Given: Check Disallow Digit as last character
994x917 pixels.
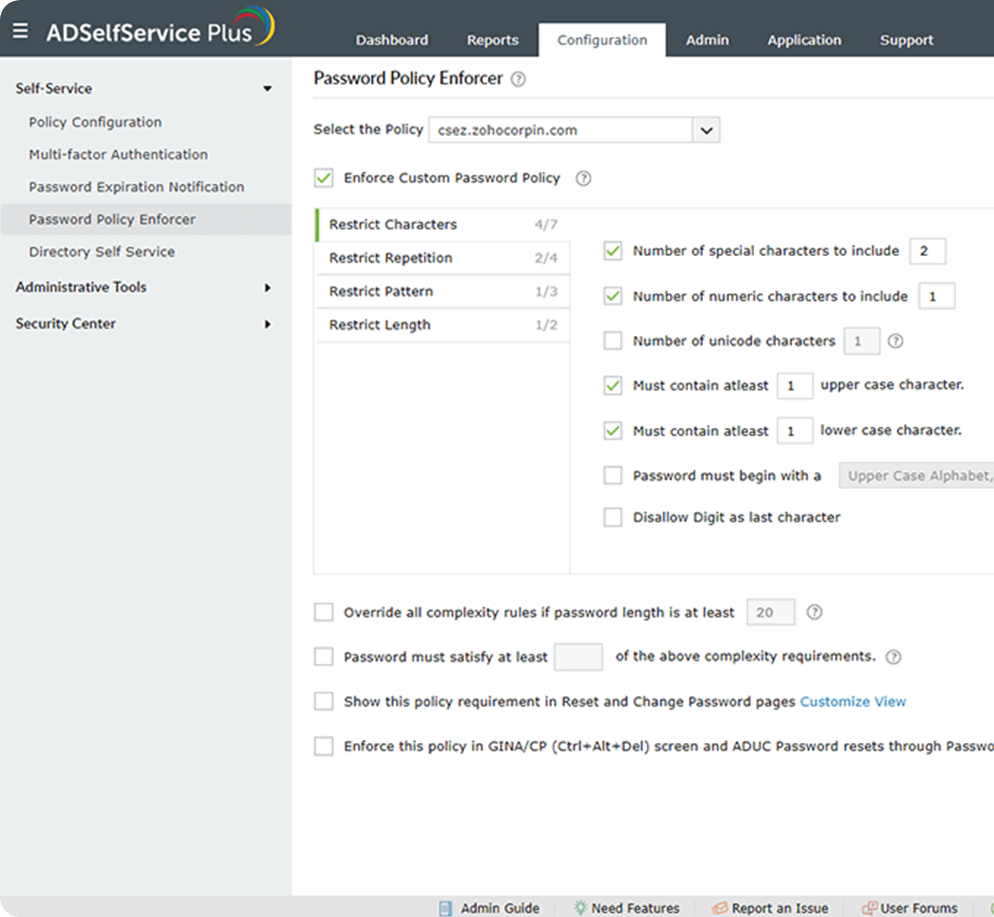Looking at the screenshot, I should [613, 517].
